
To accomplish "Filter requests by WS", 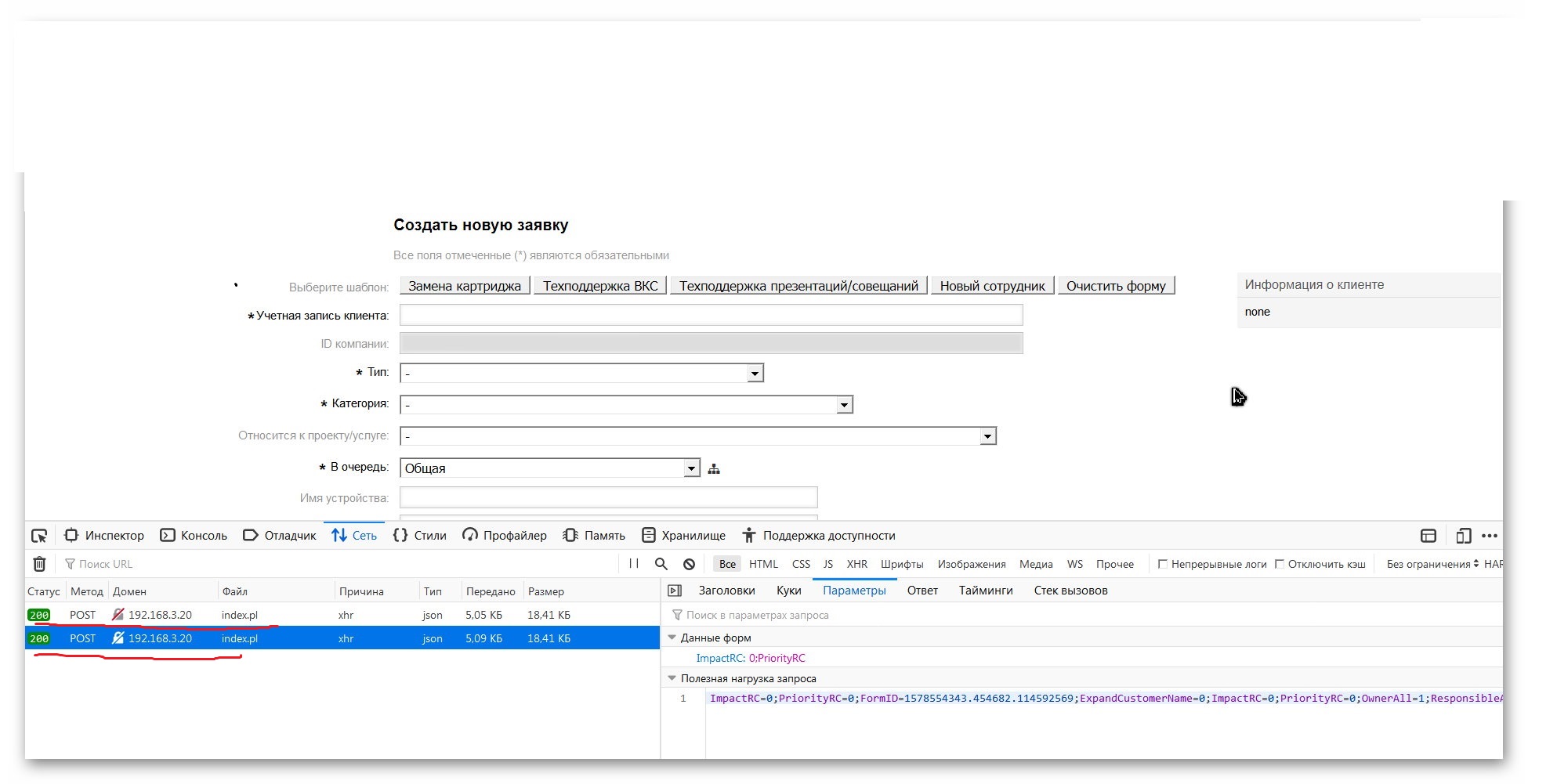I will [x=1075, y=564].
